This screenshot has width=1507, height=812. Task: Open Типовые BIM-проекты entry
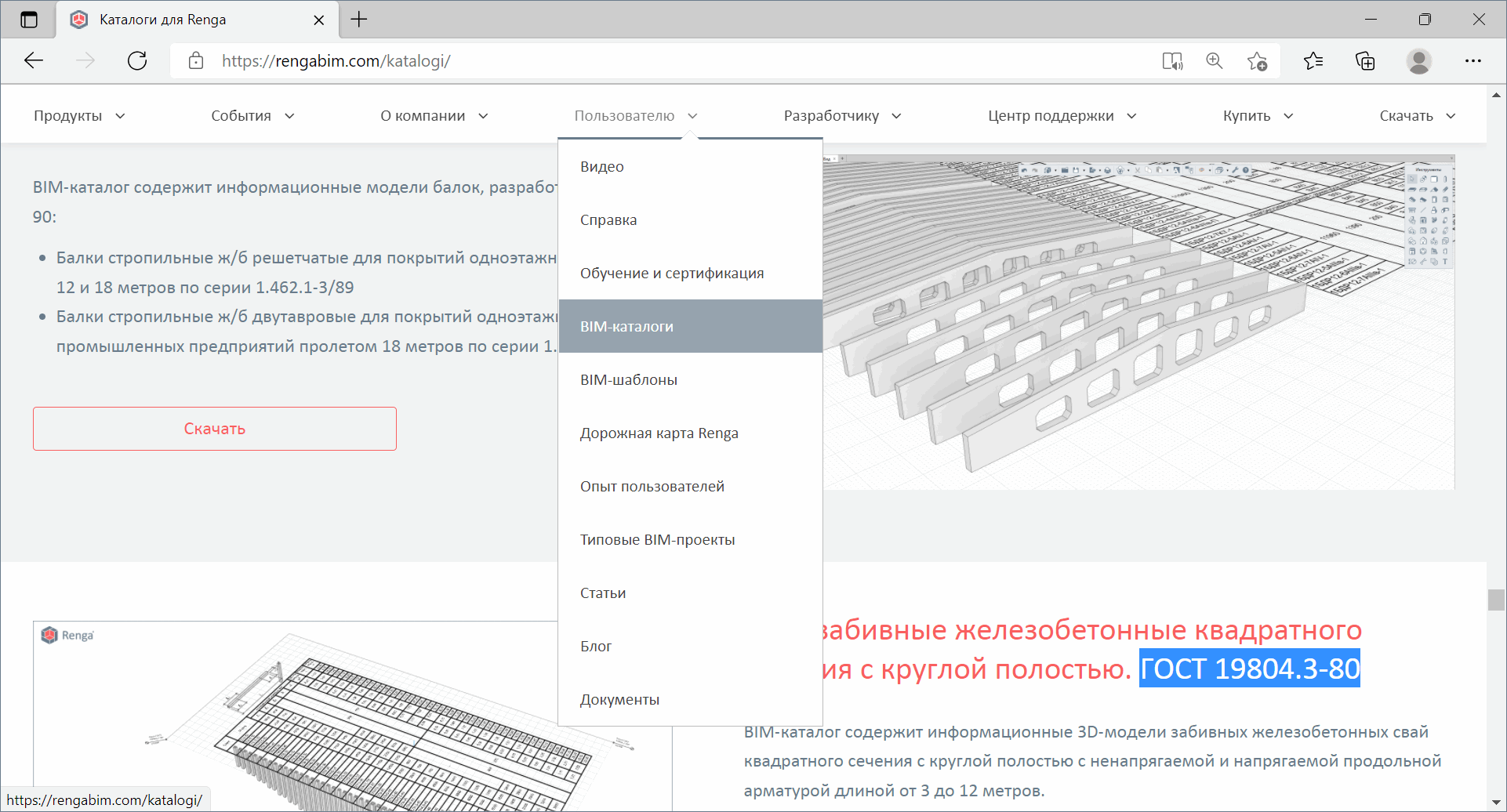point(690,539)
